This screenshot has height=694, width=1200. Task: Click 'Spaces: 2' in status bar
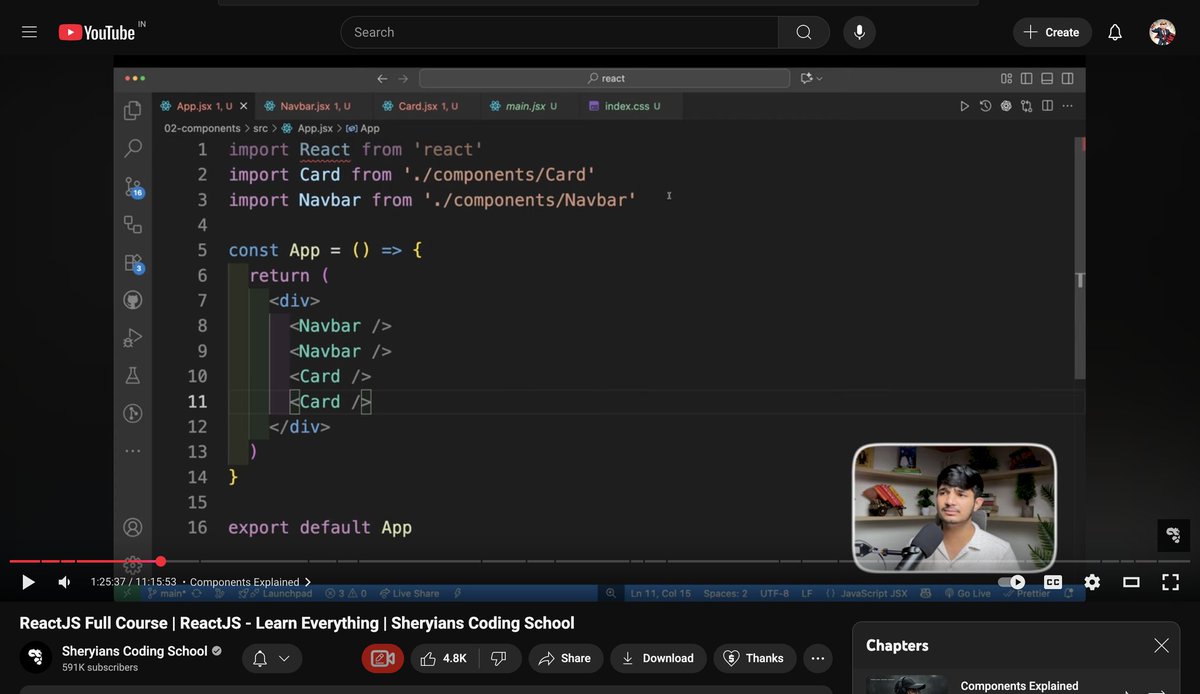point(725,593)
